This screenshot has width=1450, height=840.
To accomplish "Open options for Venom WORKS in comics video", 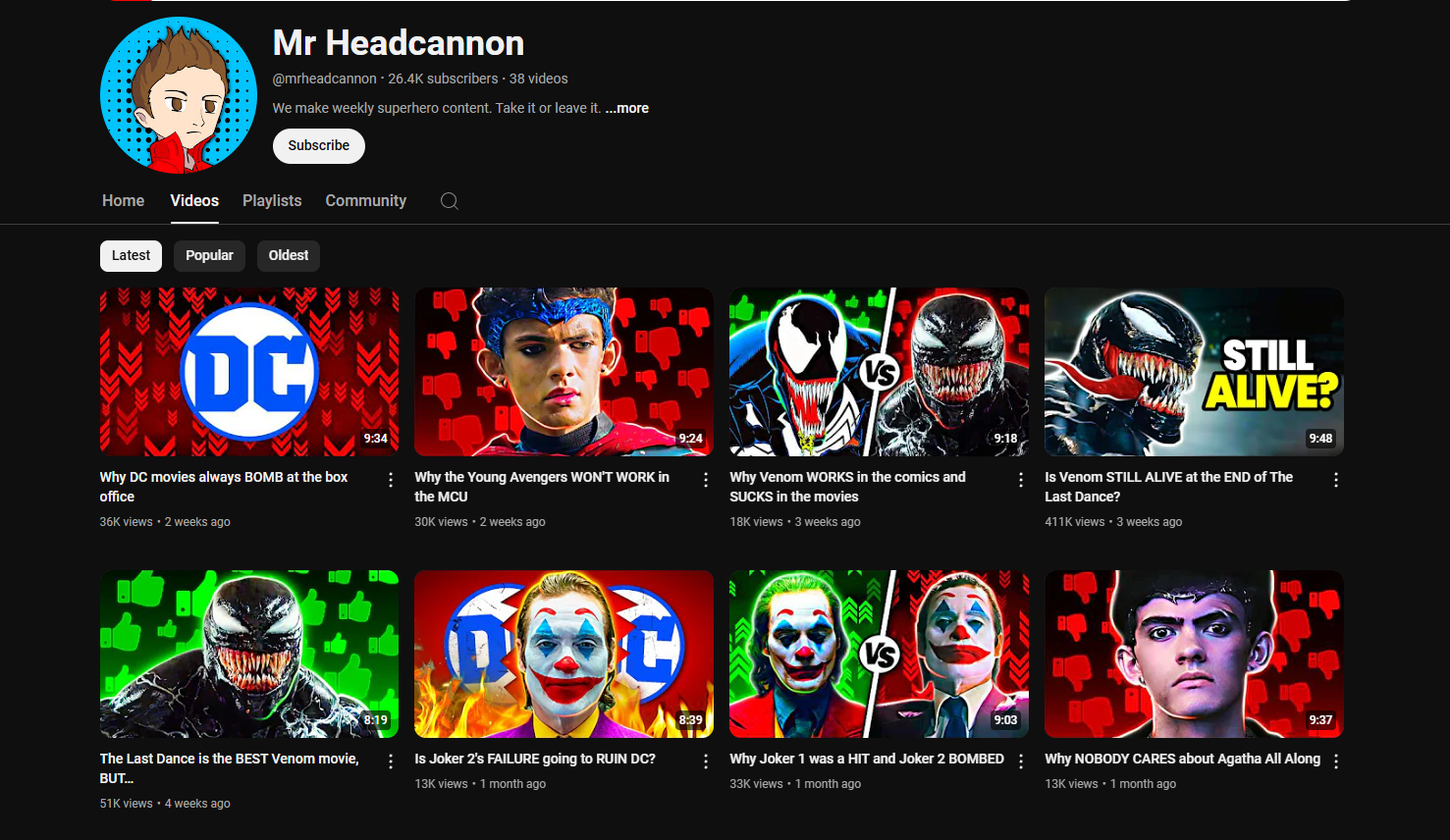I will click(1021, 480).
